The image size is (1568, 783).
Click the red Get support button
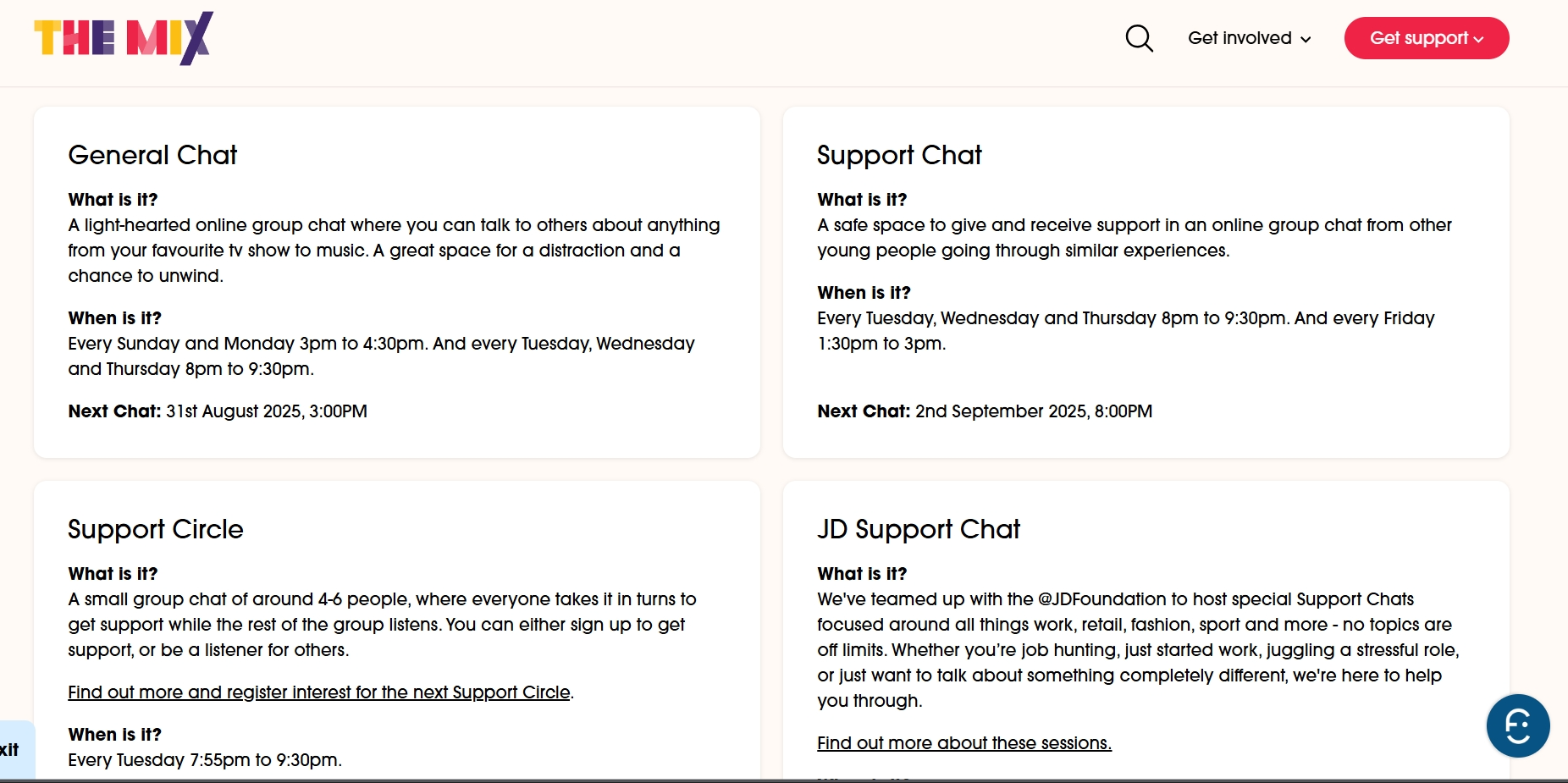click(1427, 38)
